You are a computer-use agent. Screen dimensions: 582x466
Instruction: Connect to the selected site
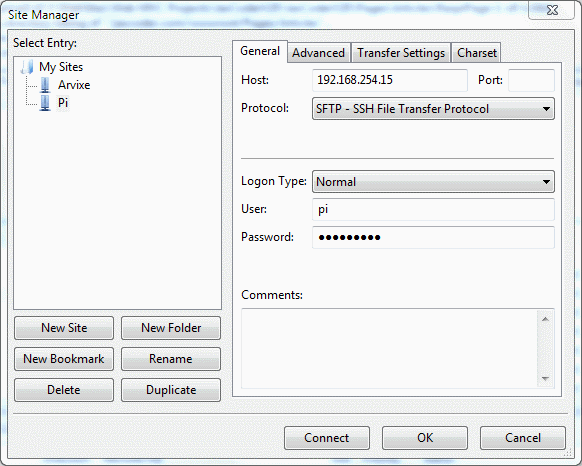pyautogui.click(x=327, y=438)
